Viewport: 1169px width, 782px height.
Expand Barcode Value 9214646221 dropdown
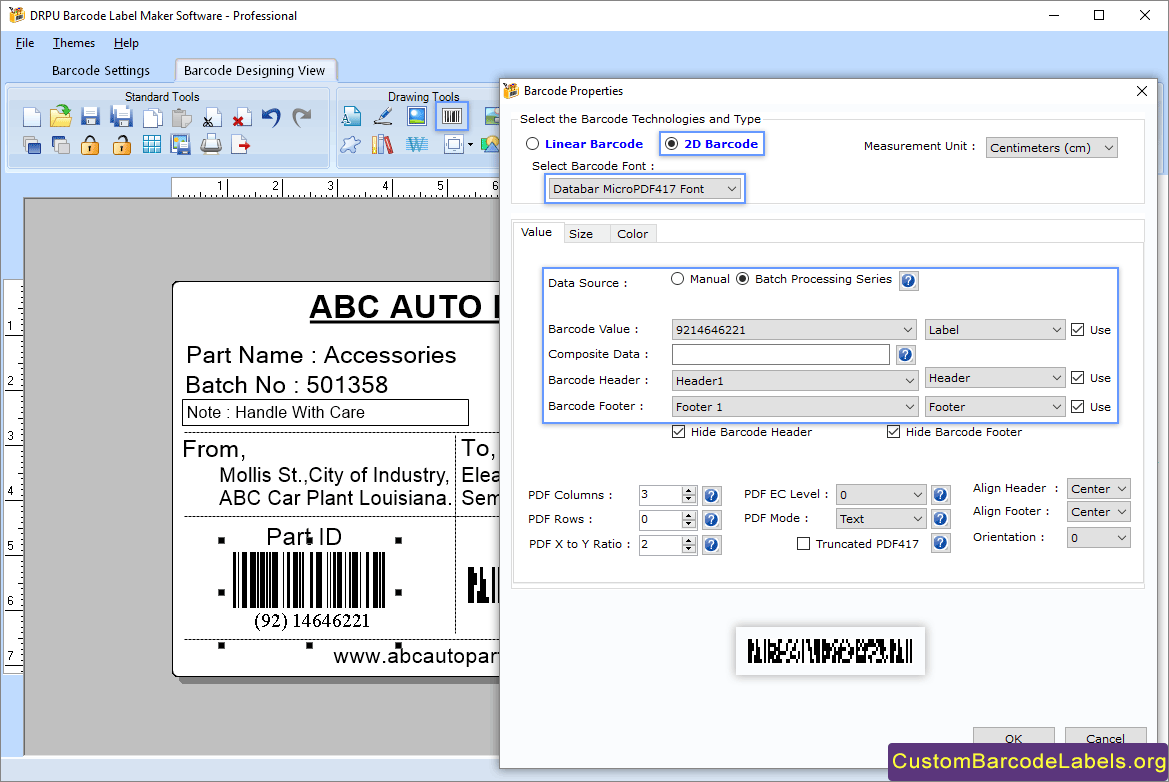click(794, 329)
